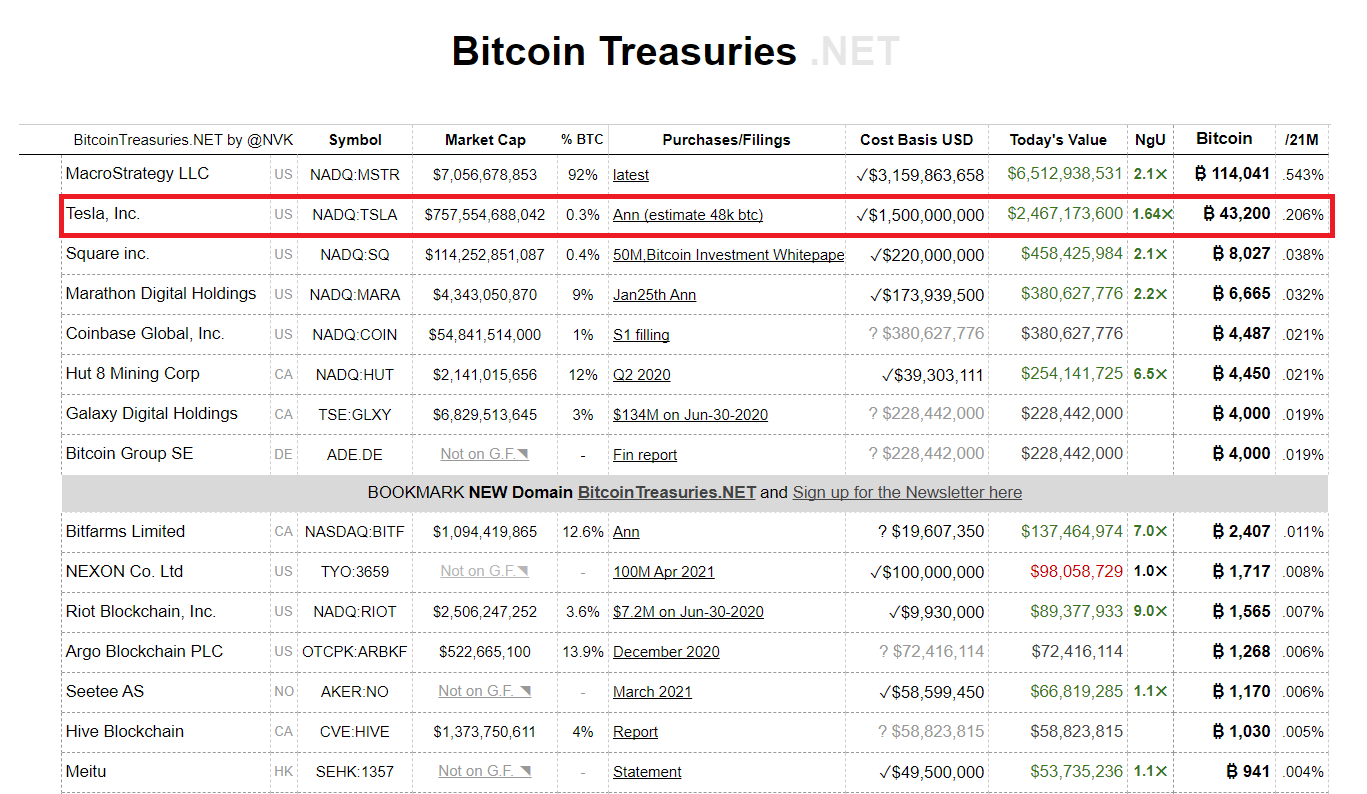Click MacroStrategy's '.543%' of 21M value
This screenshot has width=1367, height=794.
click(1304, 175)
